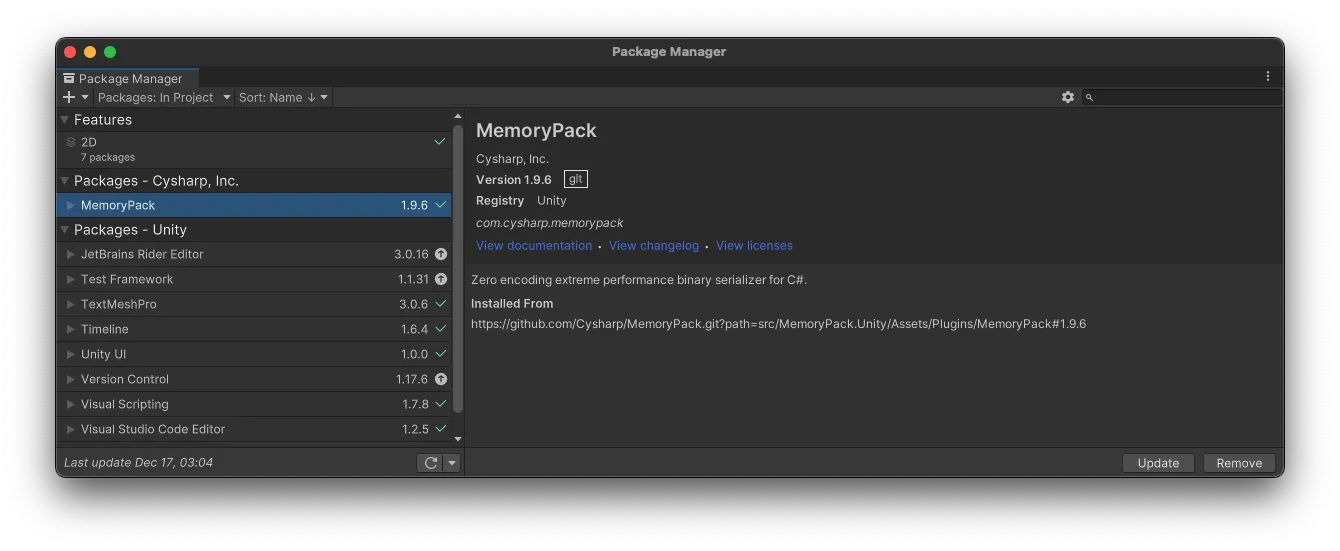Open the dropdown arrow beside refresh button
The image size is (1340, 551).
(x=452, y=463)
